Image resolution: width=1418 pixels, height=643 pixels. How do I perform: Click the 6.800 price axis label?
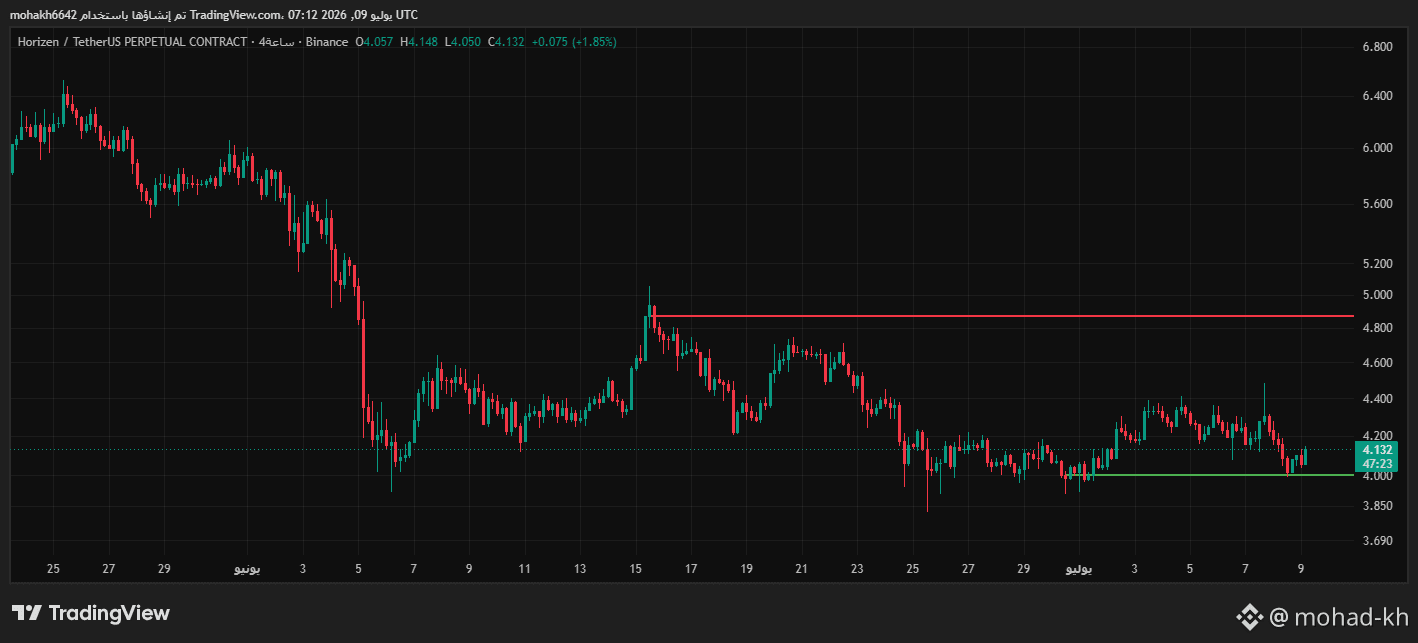point(1377,47)
